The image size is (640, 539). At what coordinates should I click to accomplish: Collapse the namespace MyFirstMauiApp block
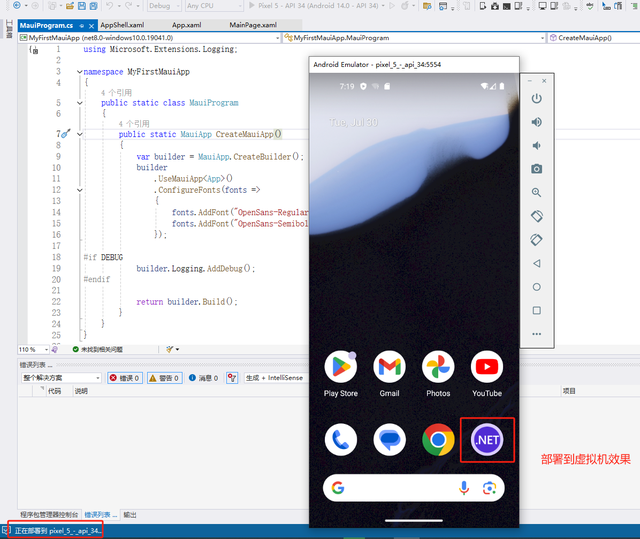pyautogui.click(x=80, y=72)
